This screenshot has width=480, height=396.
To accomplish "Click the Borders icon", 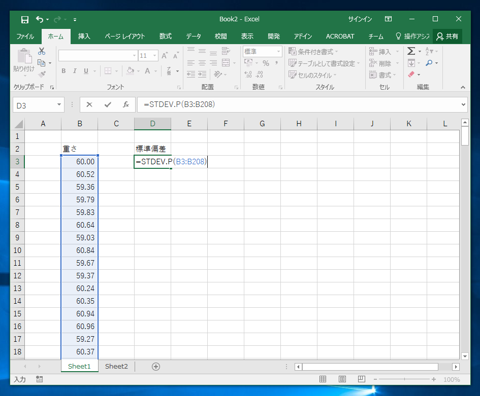I will pyautogui.click(x=108, y=71).
